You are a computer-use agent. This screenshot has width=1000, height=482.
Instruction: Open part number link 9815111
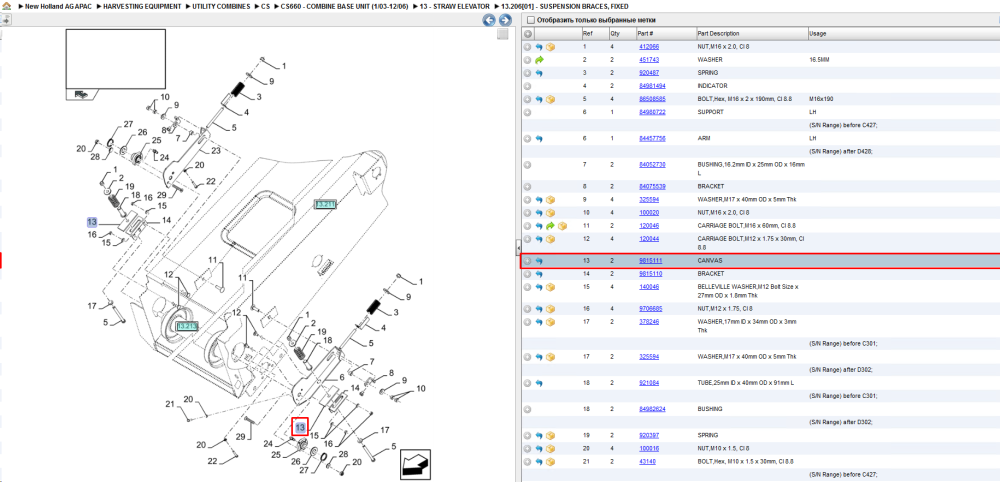pos(650,261)
